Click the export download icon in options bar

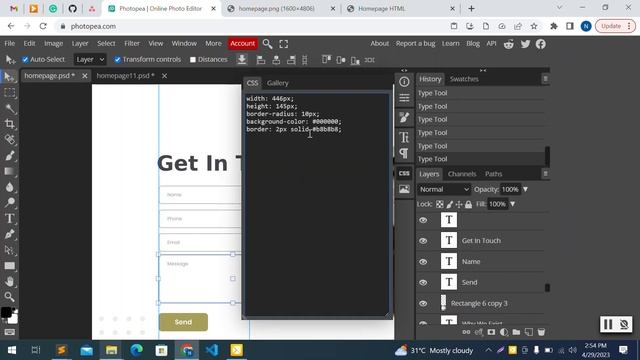[x=242, y=60]
